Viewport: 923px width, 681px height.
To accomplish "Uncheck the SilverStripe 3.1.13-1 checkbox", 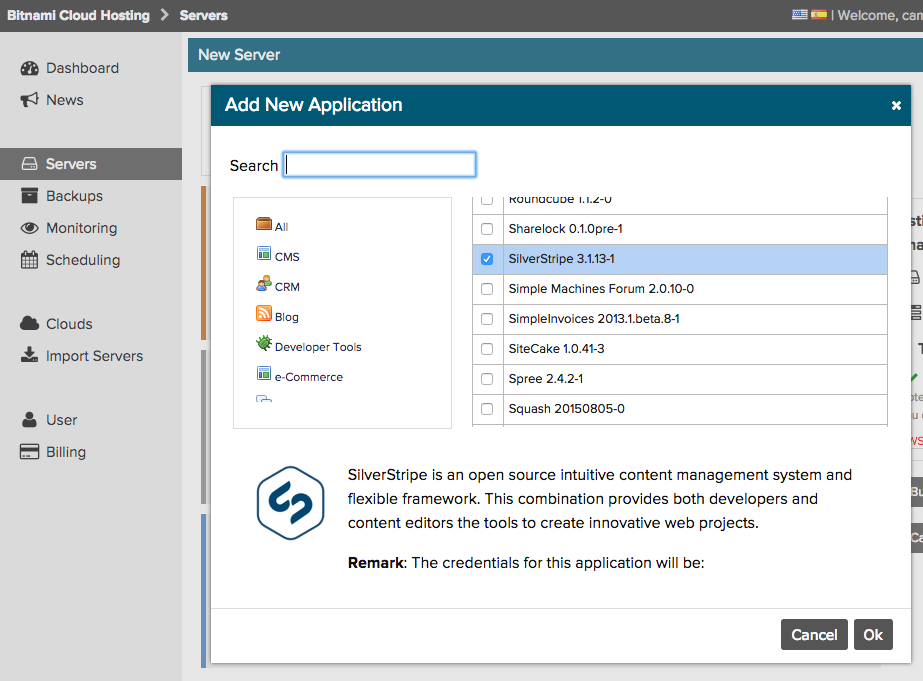I will (x=487, y=259).
